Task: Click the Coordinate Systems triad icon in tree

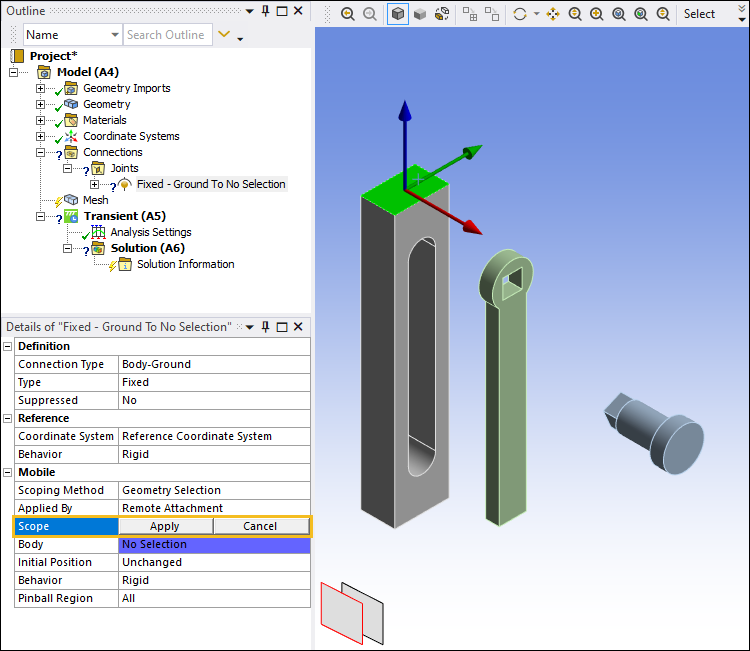Action: tap(71, 136)
